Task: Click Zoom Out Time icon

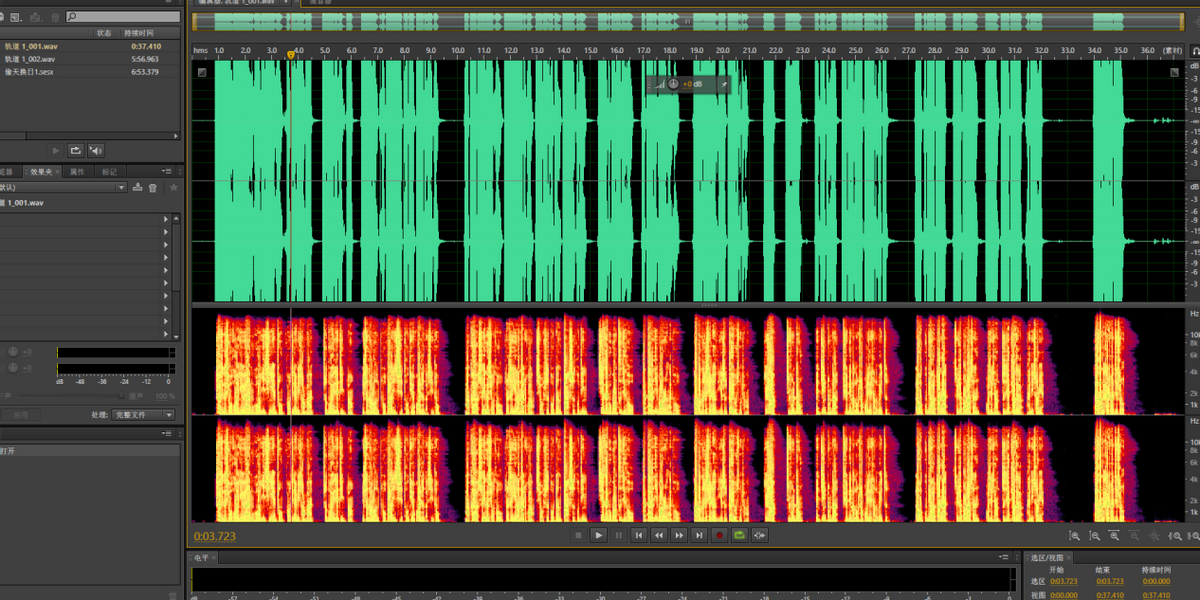Action: (1134, 536)
